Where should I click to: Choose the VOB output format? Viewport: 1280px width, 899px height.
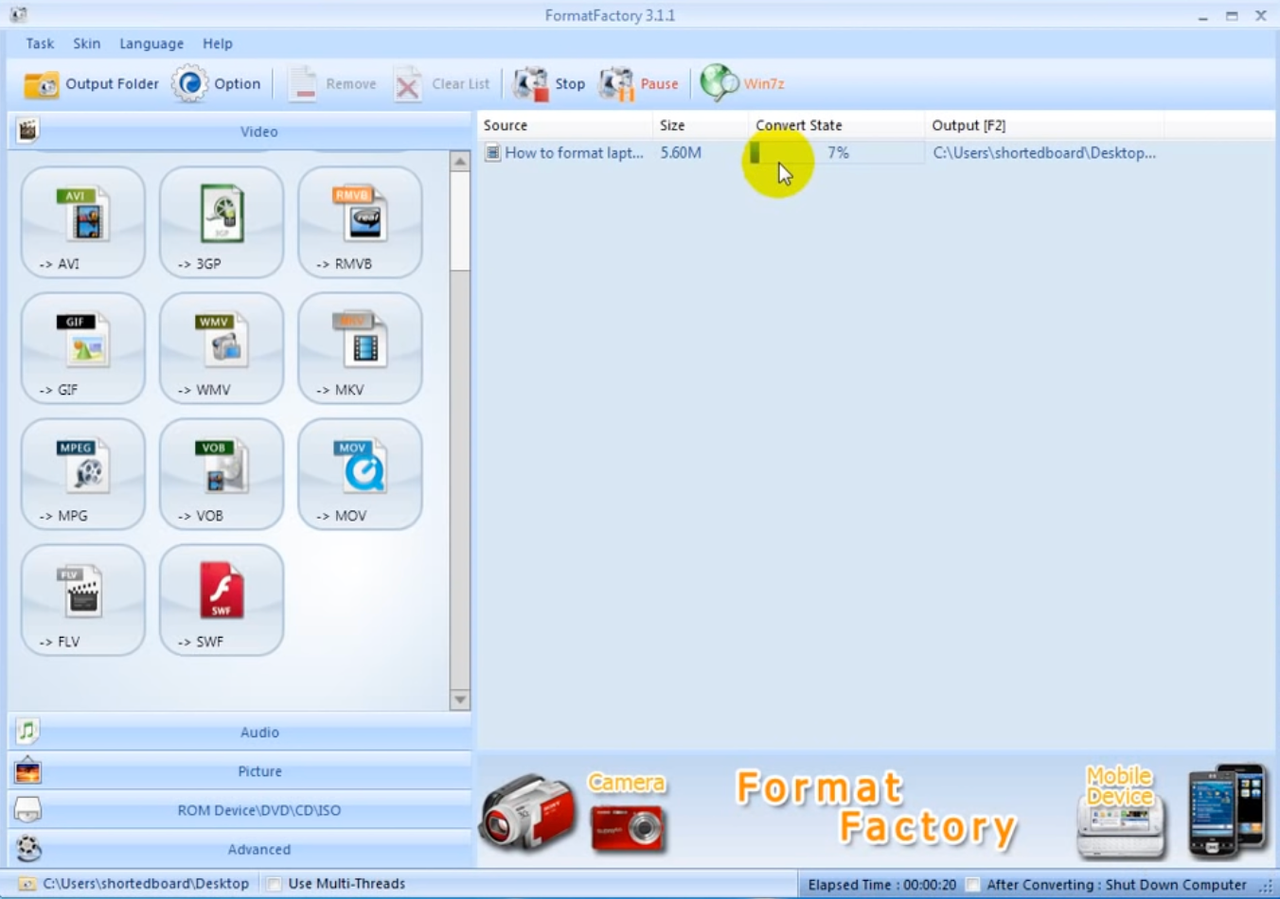click(221, 474)
